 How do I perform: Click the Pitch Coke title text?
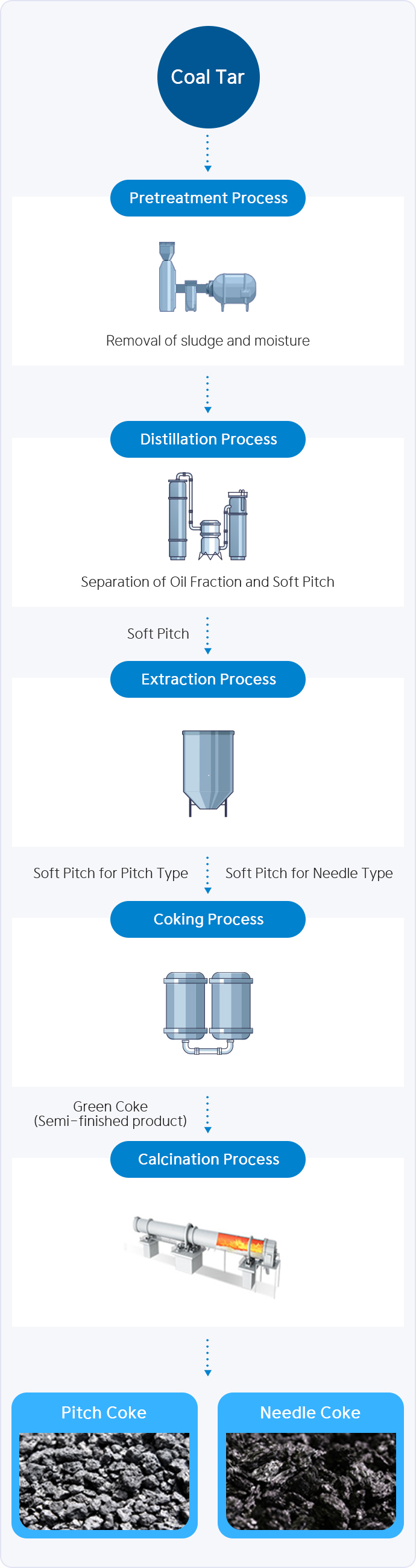click(104, 1412)
